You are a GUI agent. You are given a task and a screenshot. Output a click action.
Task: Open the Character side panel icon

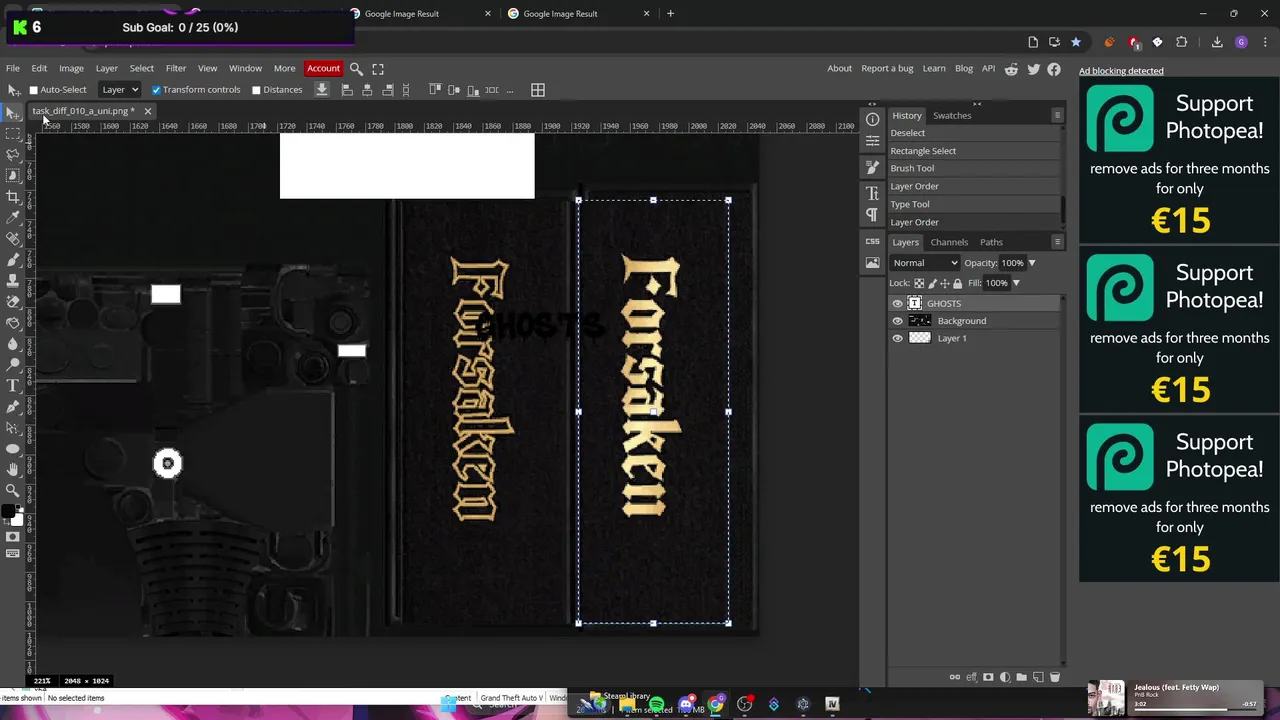[872, 192]
